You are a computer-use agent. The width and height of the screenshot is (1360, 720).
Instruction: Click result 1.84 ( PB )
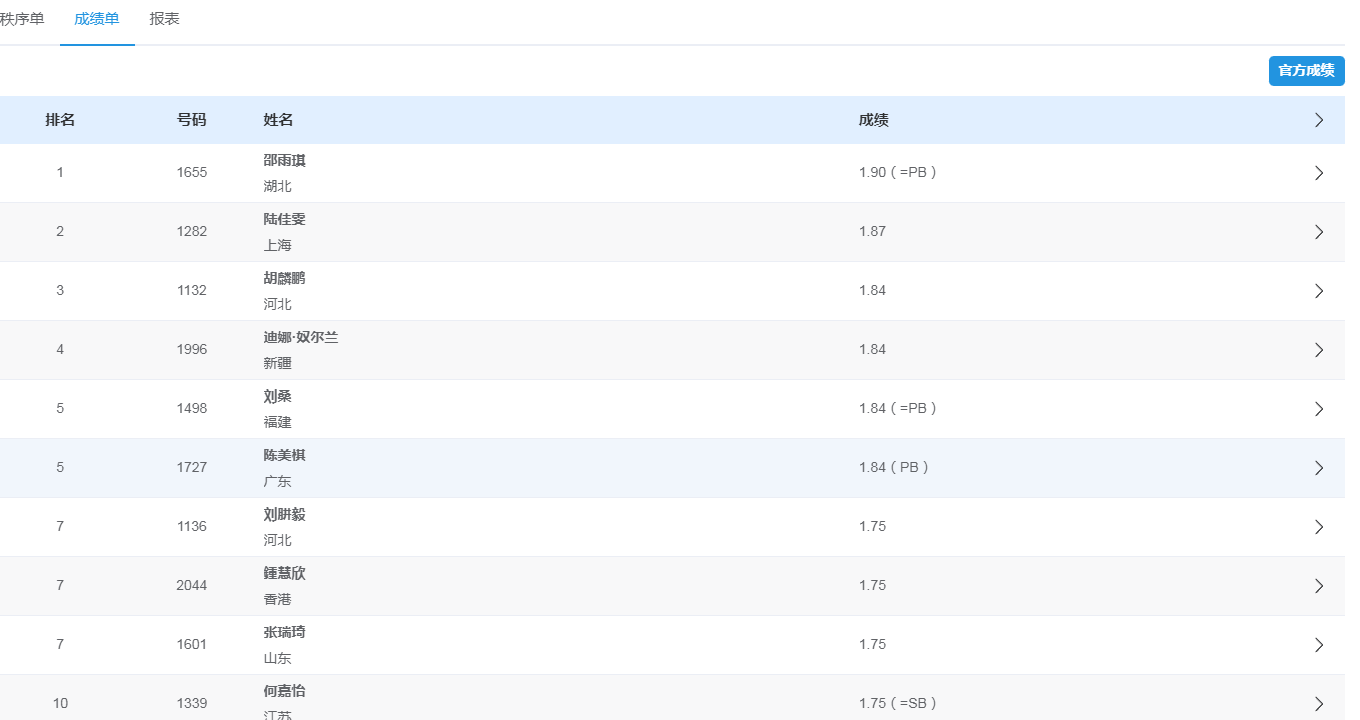[x=894, y=467]
